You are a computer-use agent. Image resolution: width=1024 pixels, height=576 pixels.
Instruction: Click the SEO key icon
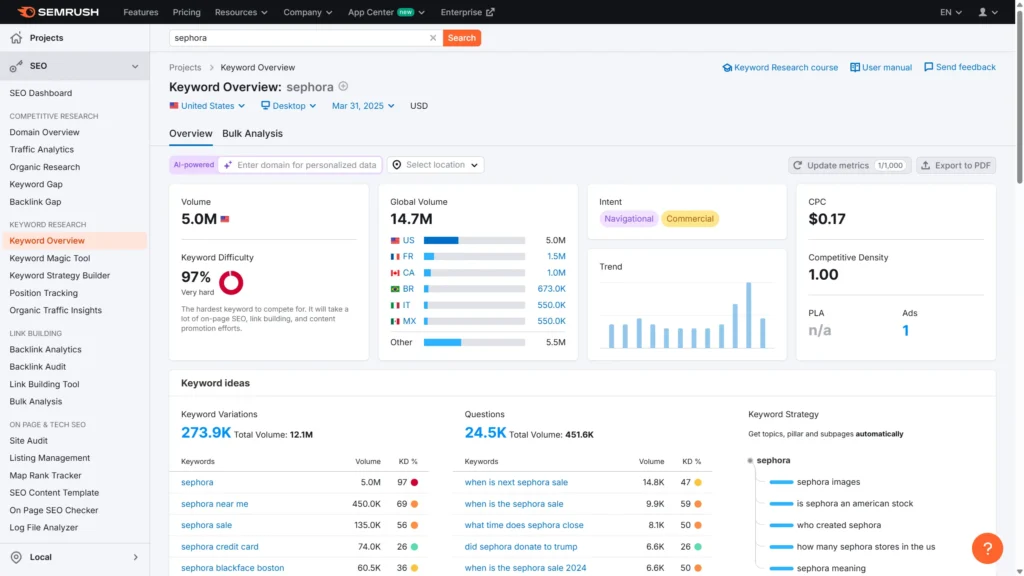point(16,66)
